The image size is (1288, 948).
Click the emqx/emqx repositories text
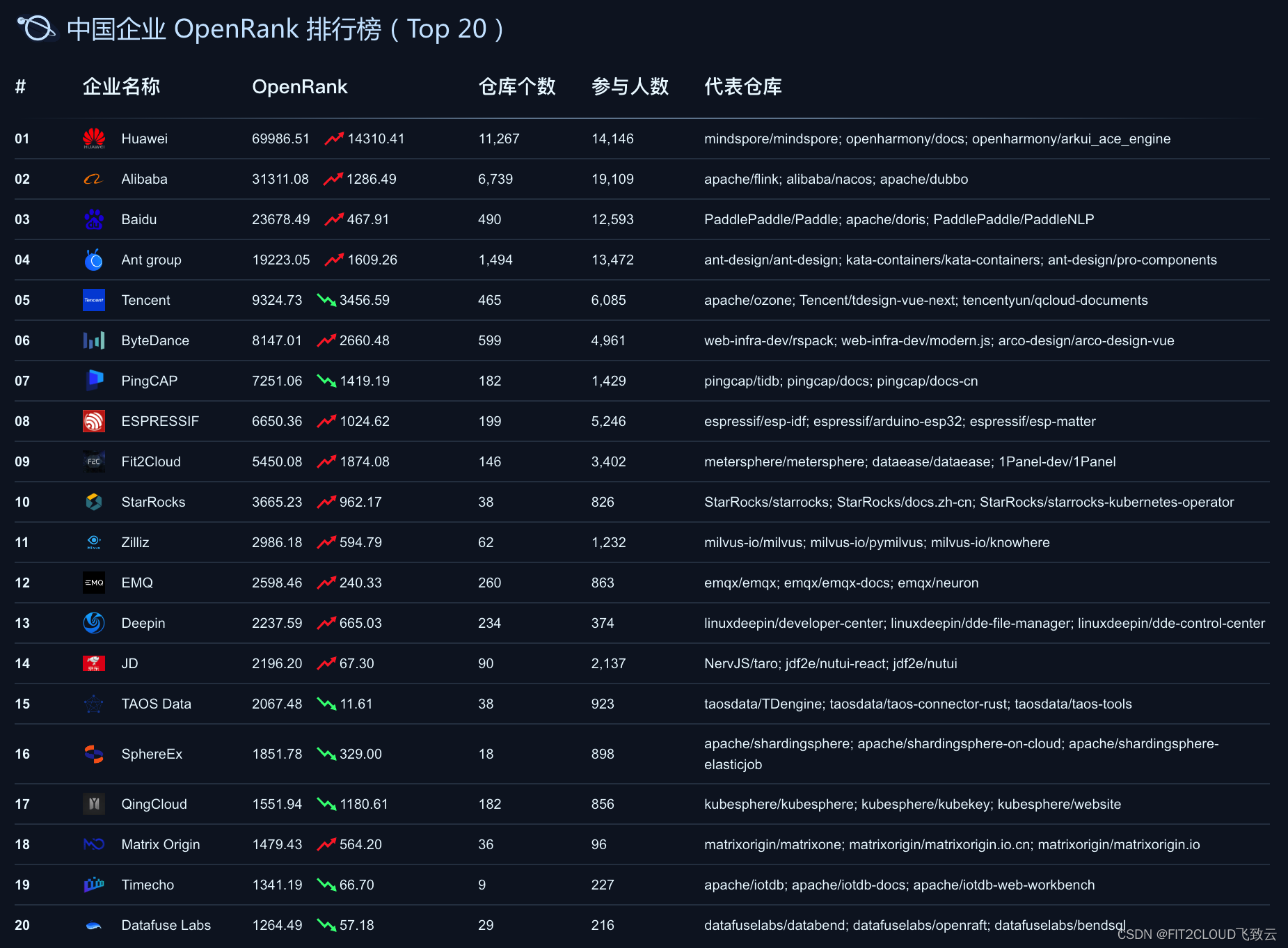coord(841,583)
